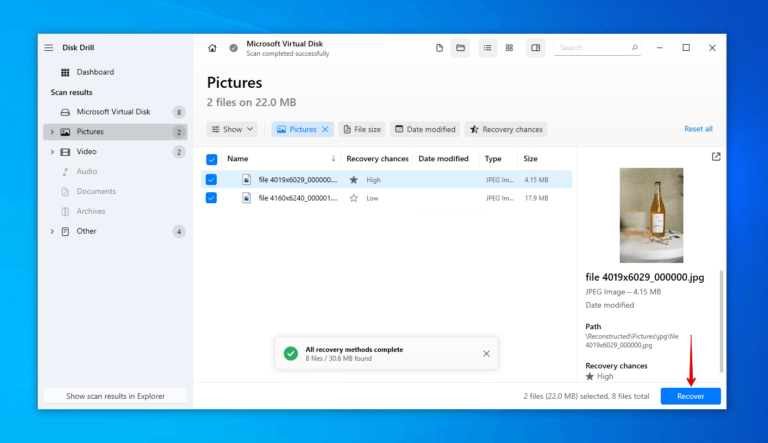This screenshot has width=768, height=443.
Task: Open preview in external window icon
Action: tap(715, 157)
